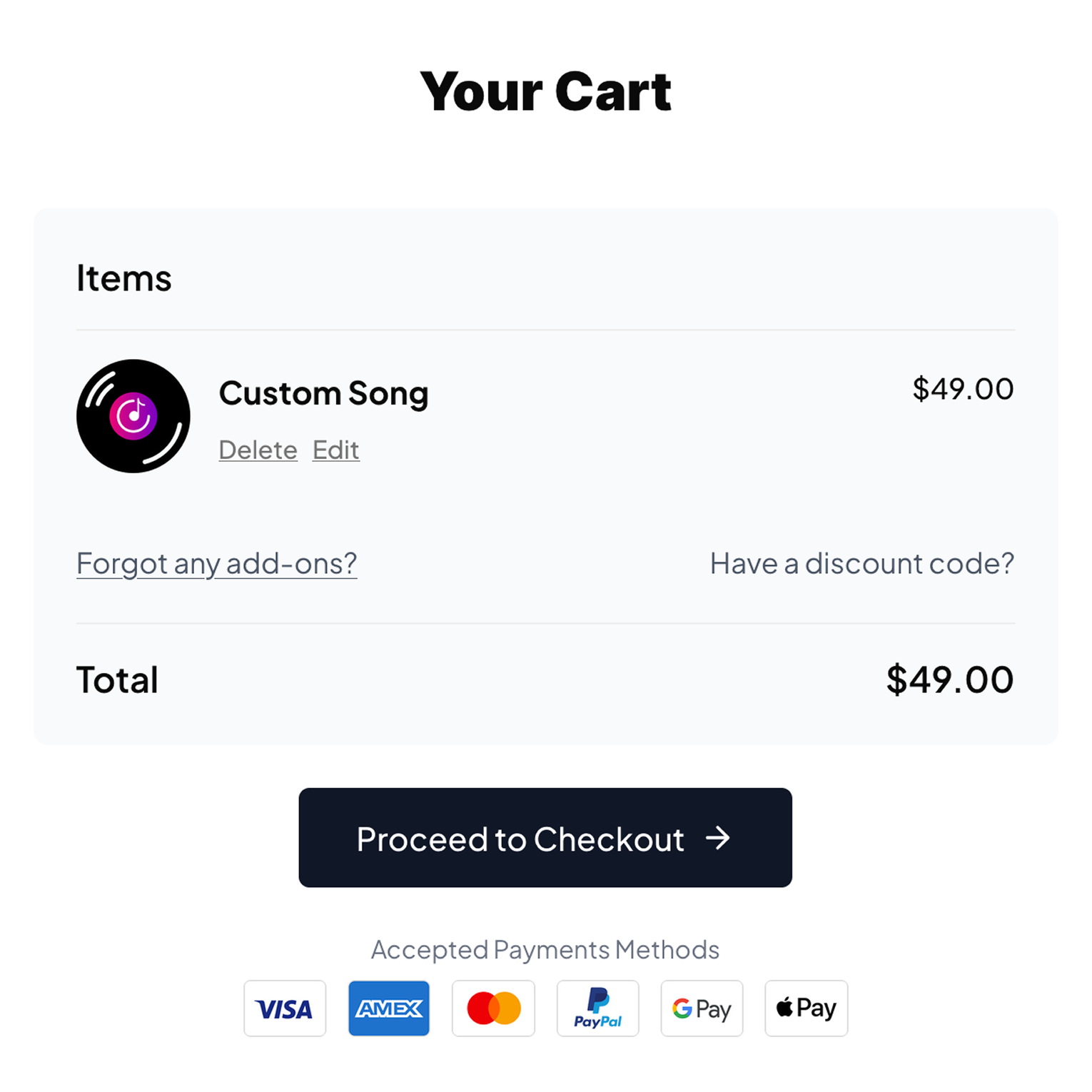Click the Your Cart heading
Screen dimensions: 1092x1092
point(546,92)
